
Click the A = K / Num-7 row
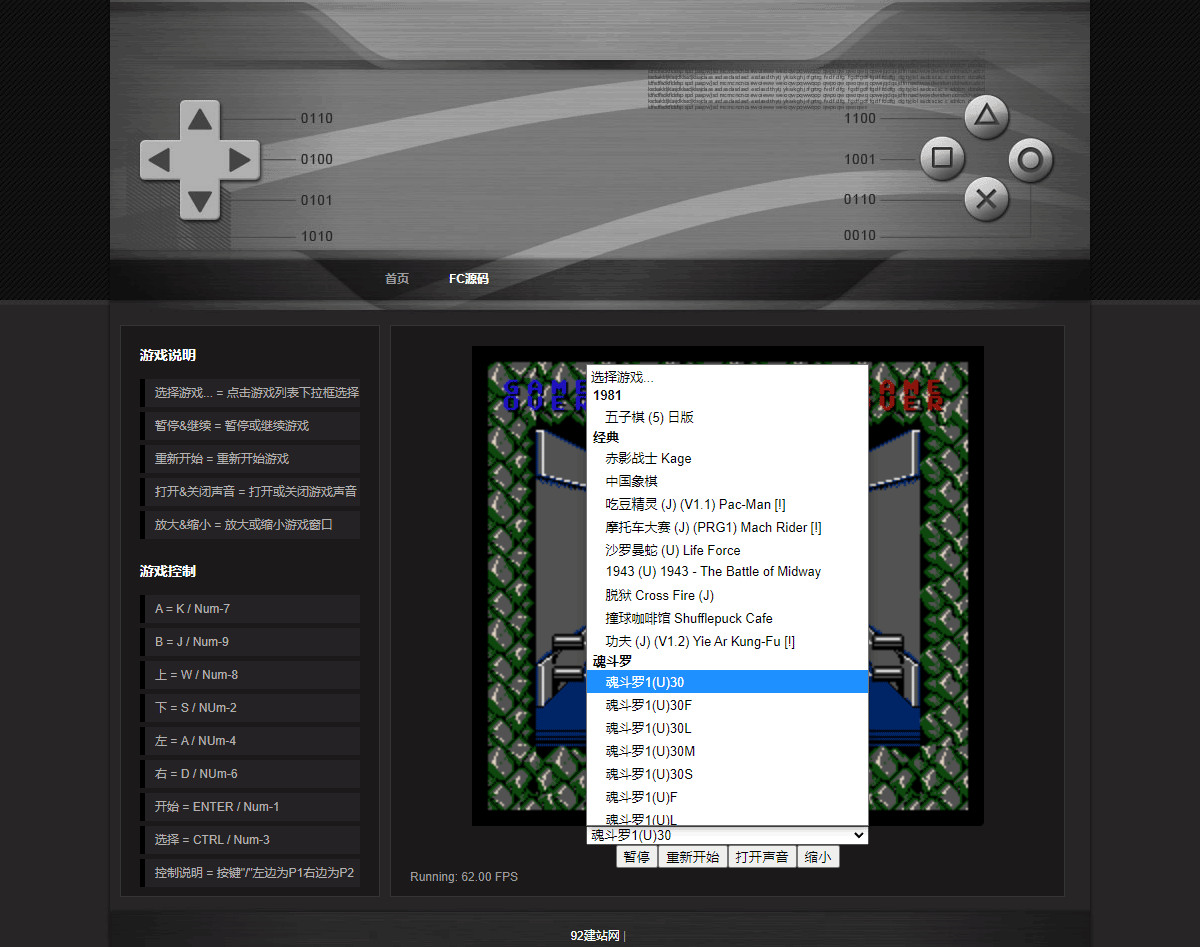(250, 609)
